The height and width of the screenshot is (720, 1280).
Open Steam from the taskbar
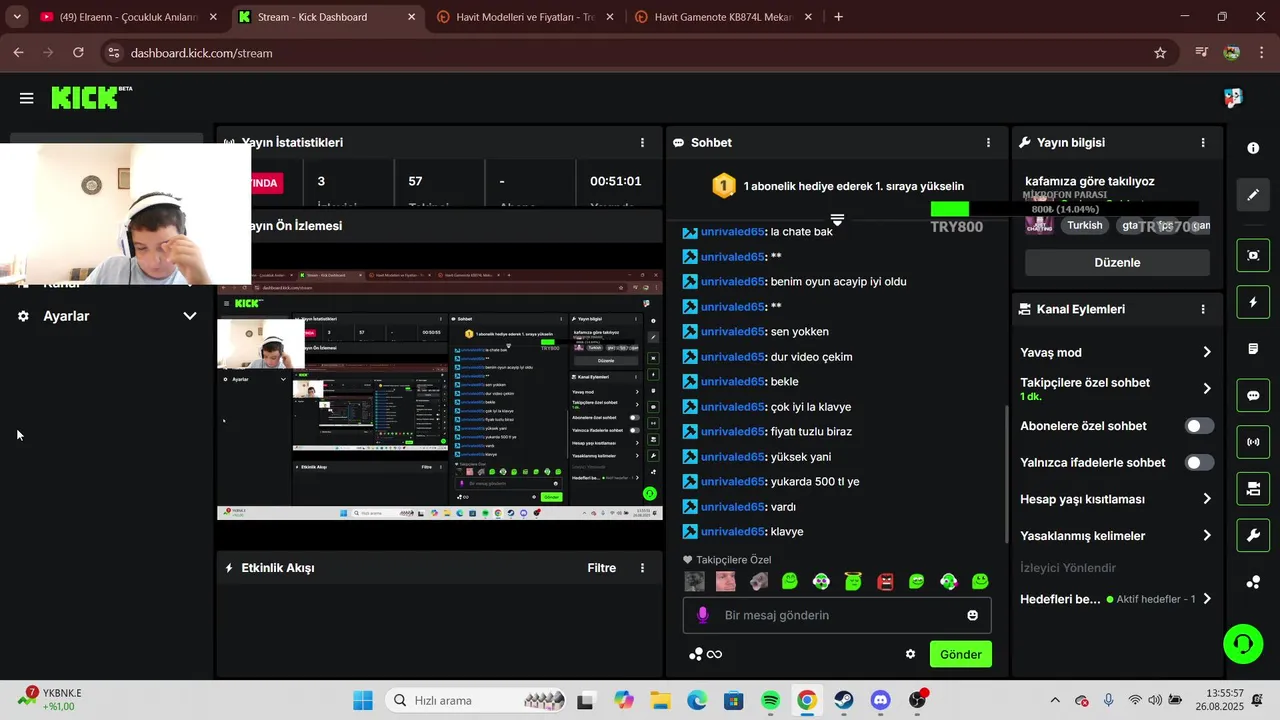point(844,700)
